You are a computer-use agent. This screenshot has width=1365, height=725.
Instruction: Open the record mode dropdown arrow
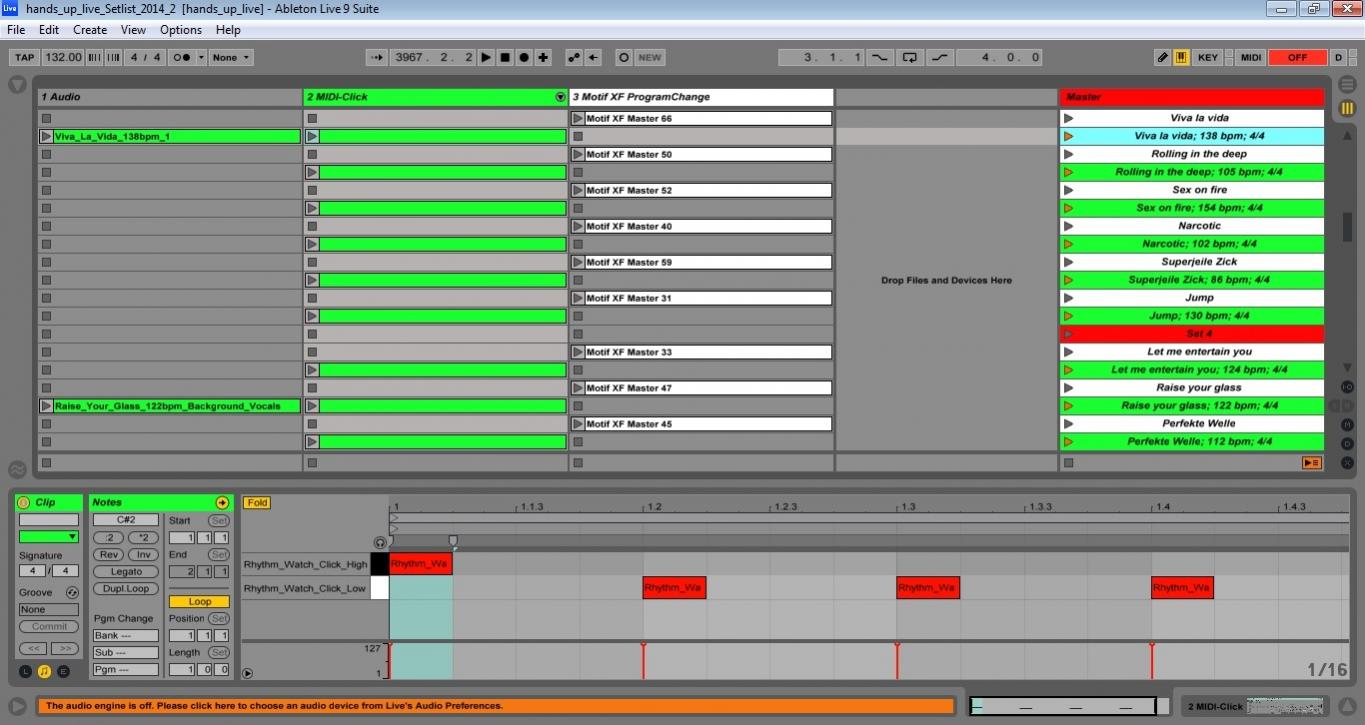click(x=201, y=57)
